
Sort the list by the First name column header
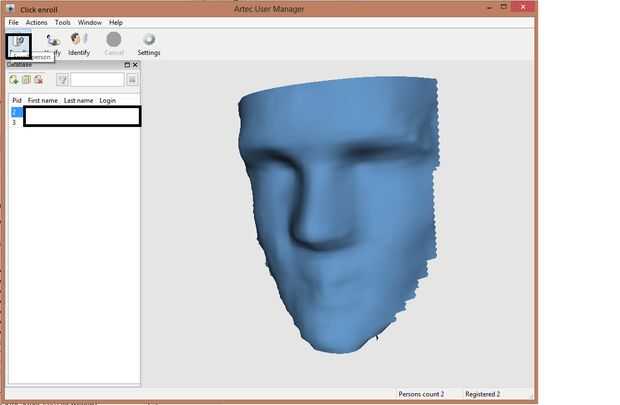(x=43, y=100)
